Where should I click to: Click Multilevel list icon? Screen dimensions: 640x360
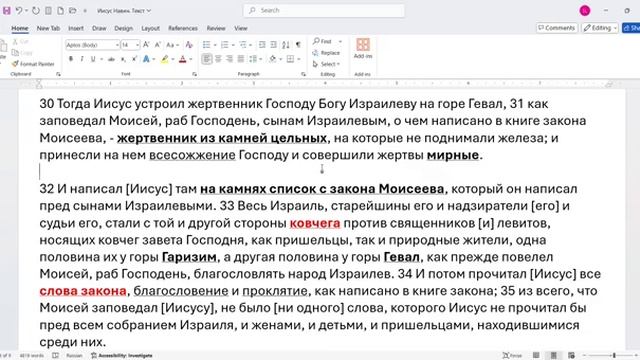[x=243, y=44]
